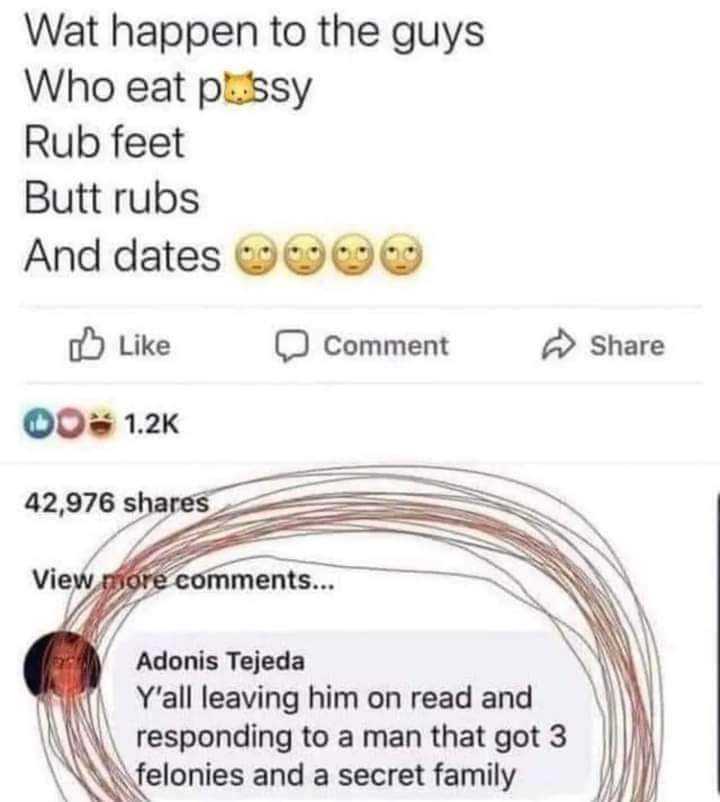Click the commenter's profile picture
This screenshot has height=802, width=720.
pos(62,664)
